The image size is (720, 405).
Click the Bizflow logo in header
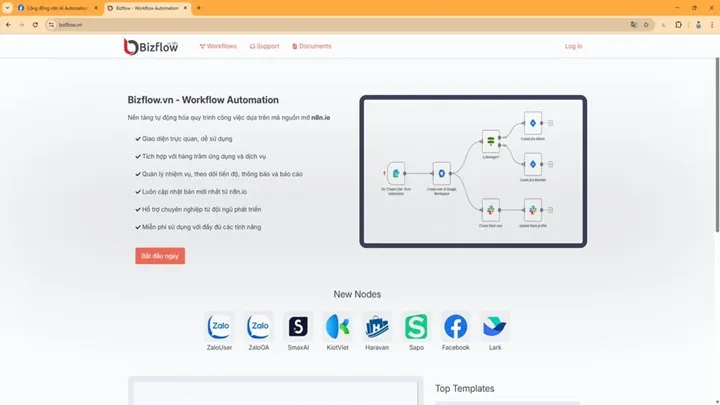click(x=150, y=46)
